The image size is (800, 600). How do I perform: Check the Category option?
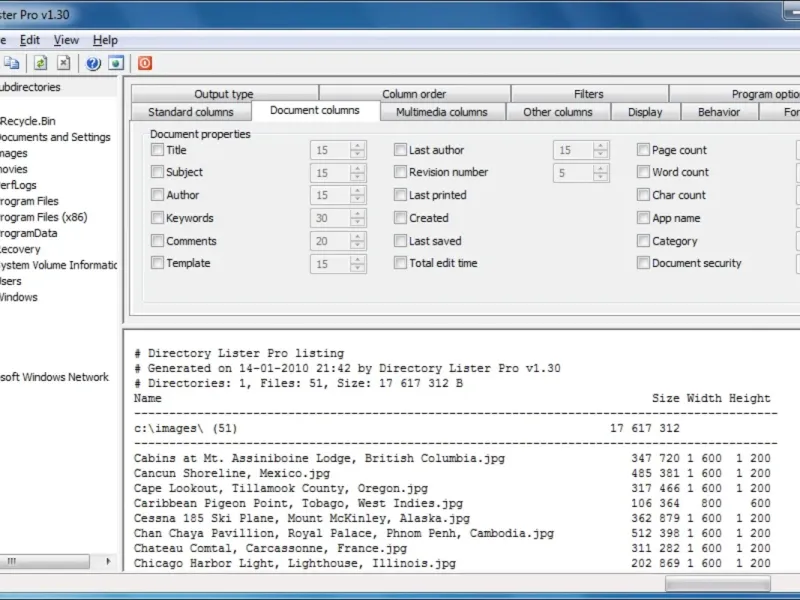coord(643,240)
